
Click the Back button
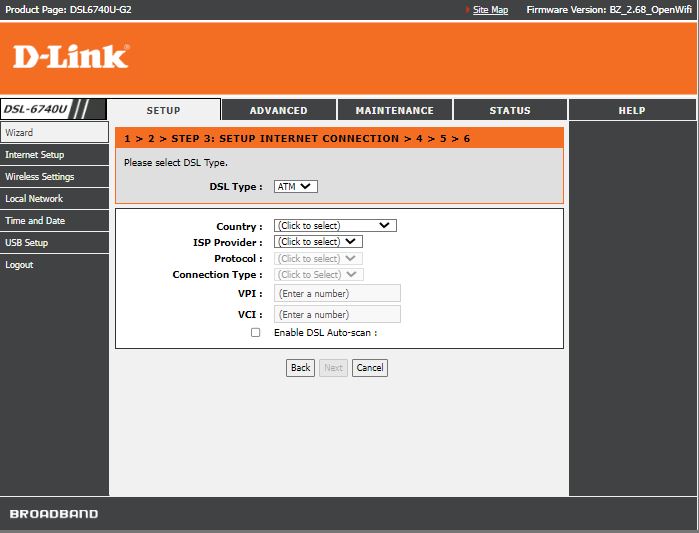tap(300, 368)
